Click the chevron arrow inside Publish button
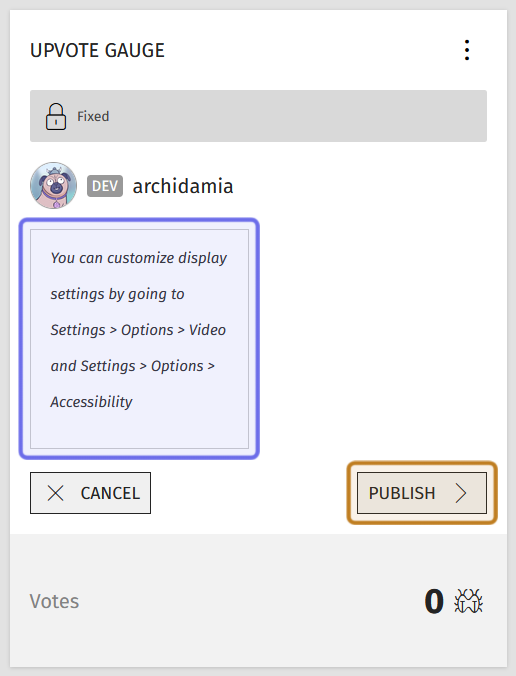The height and width of the screenshot is (676, 516). pyautogui.click(x=461, y=493)
